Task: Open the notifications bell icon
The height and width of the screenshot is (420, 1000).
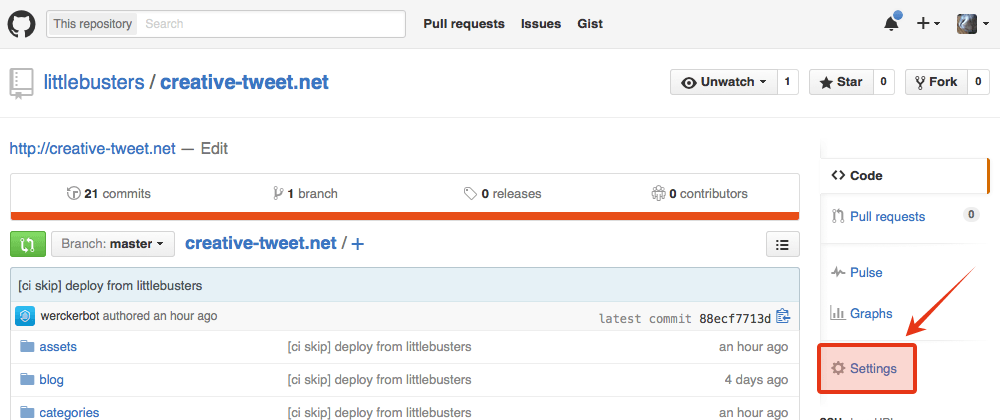Action: 891,23
